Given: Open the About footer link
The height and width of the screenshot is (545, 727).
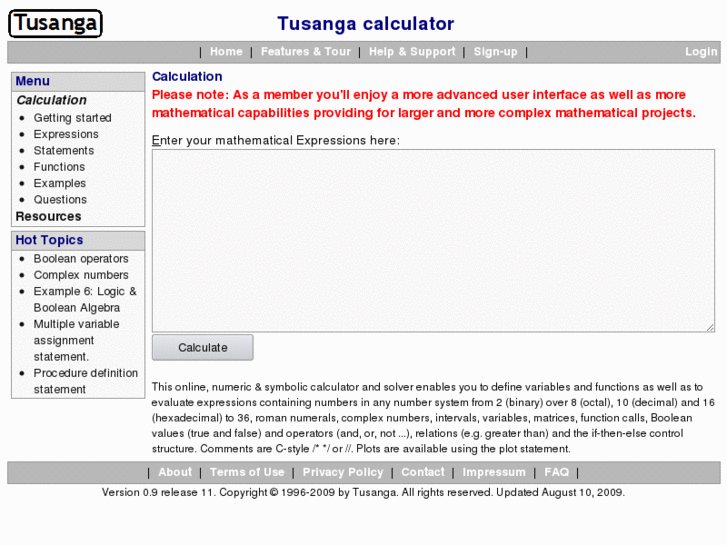Looking at the screenshot, I should coord(175,472).
